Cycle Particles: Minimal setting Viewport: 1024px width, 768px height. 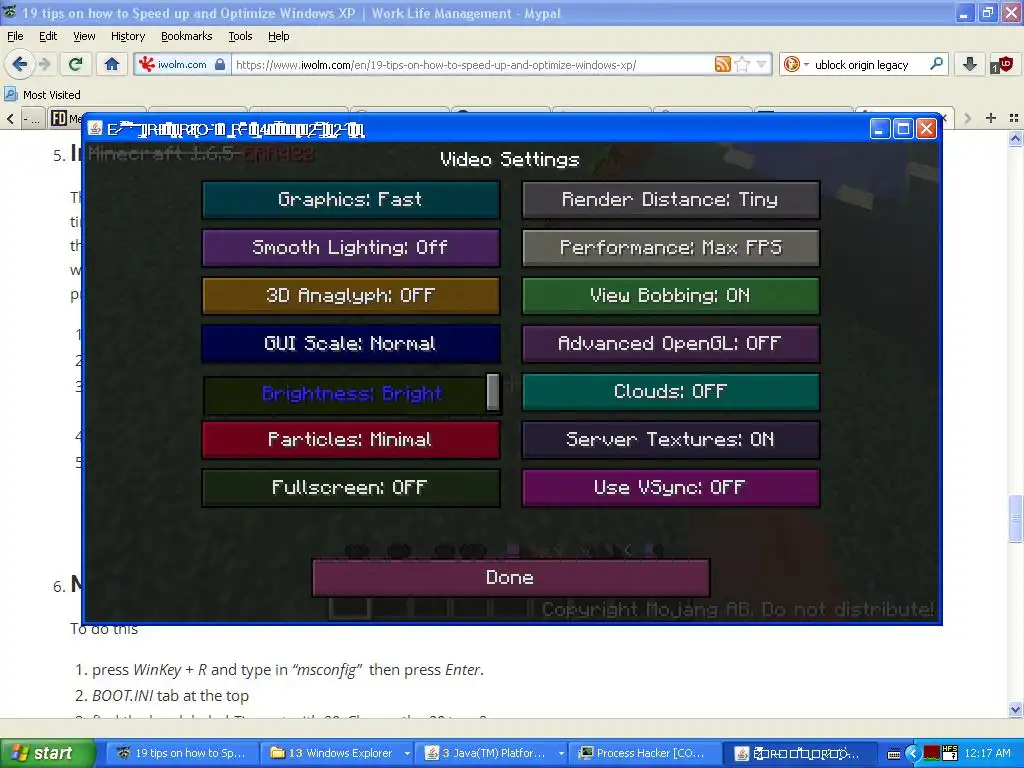[351, 440]
